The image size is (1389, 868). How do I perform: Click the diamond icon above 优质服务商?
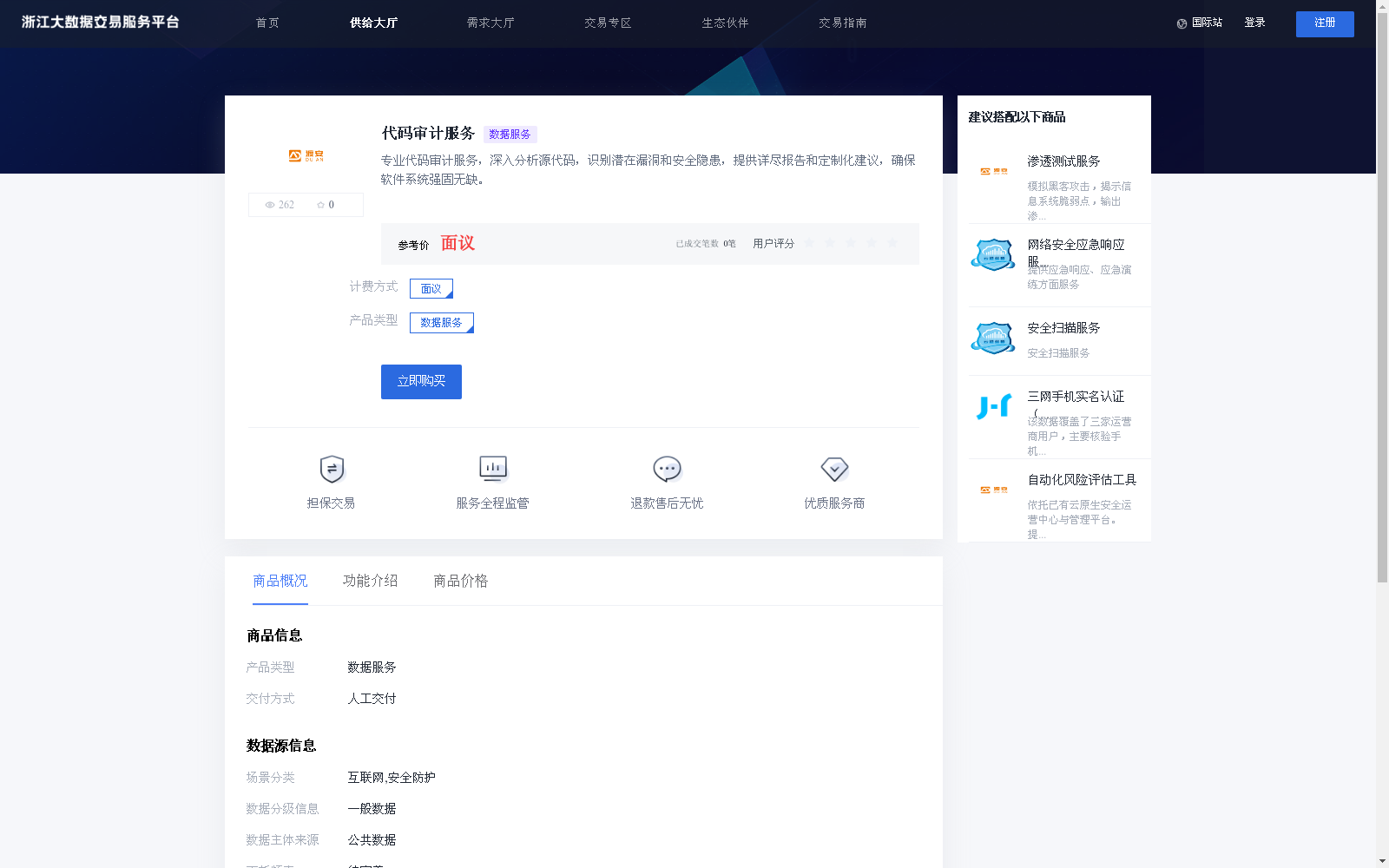click(x=833, y=468)
